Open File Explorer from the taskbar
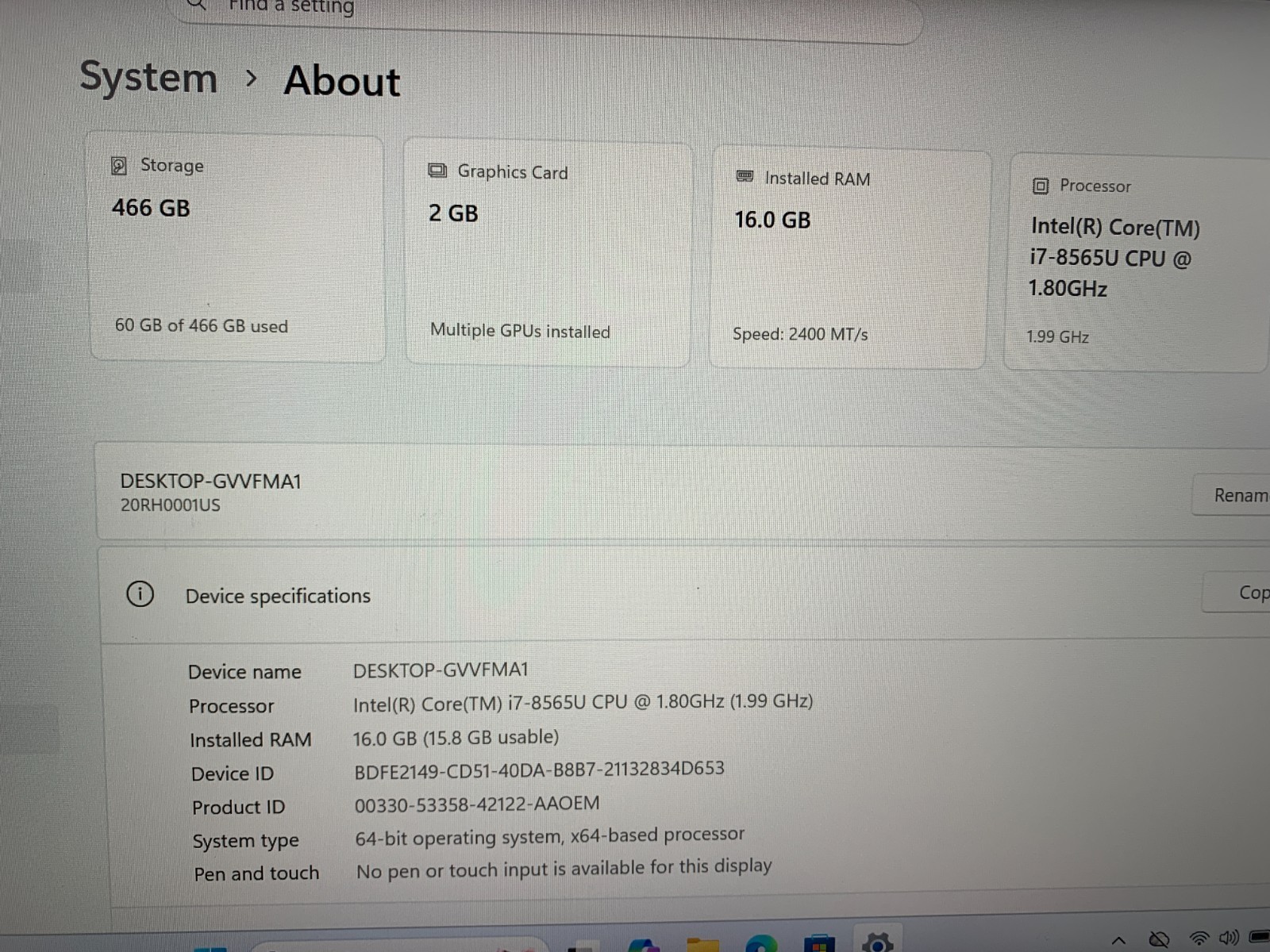Image resolution: width=1270 pixels, height=952 pixels. coord(702,944)
